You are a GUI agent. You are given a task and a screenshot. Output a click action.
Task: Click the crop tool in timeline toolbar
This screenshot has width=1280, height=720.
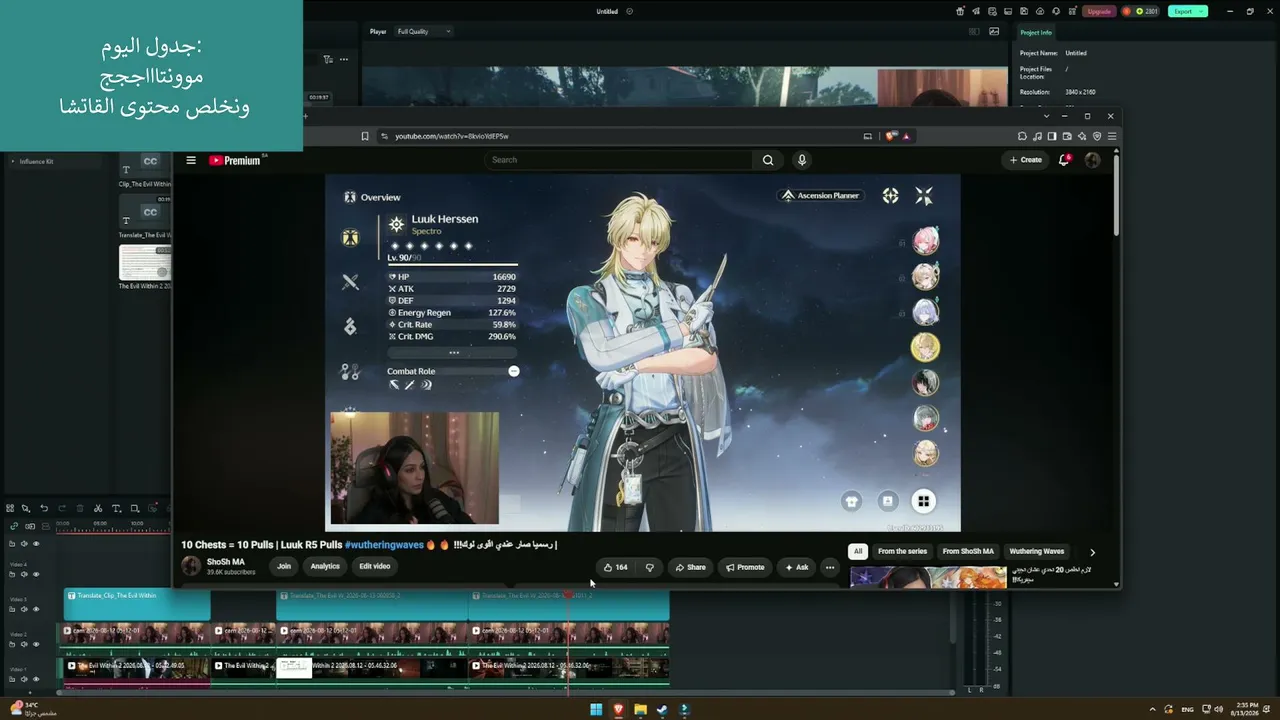point(135,508)
